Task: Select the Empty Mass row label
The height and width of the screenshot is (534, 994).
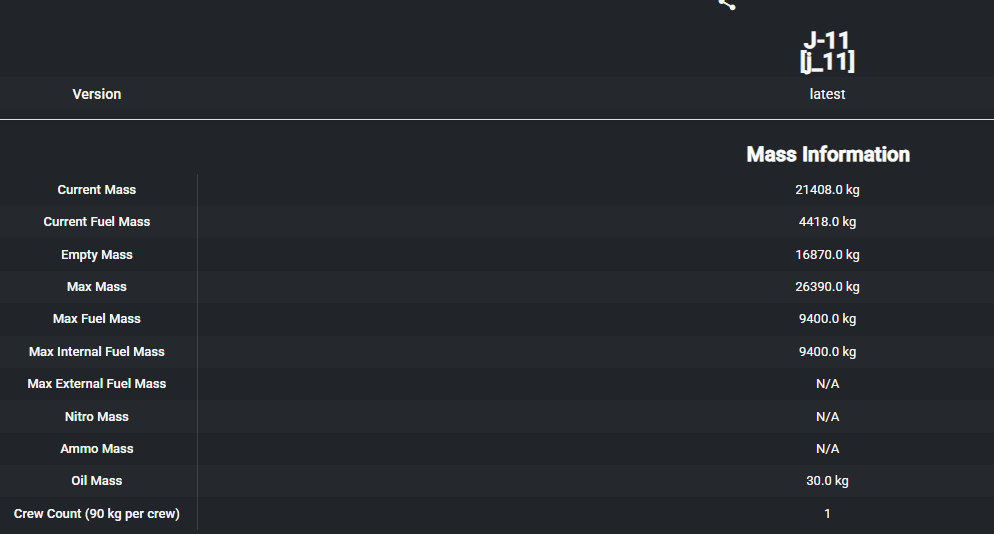Action: click(x=97, y=255)
